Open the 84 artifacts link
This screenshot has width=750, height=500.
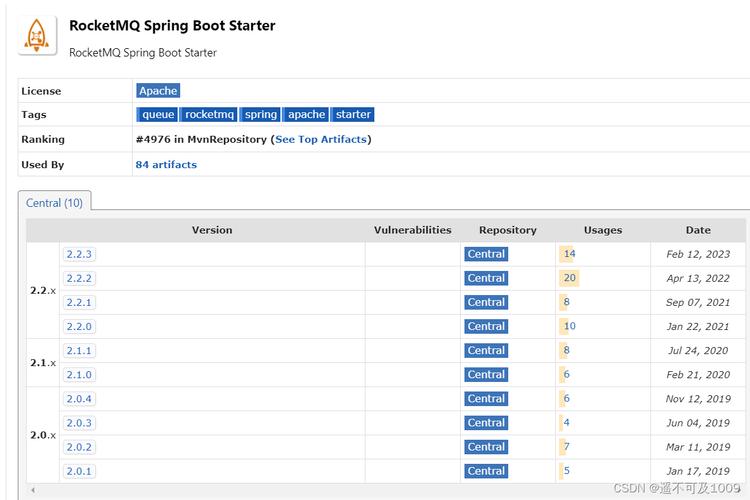pyautogui.click(x=166, y=164)
